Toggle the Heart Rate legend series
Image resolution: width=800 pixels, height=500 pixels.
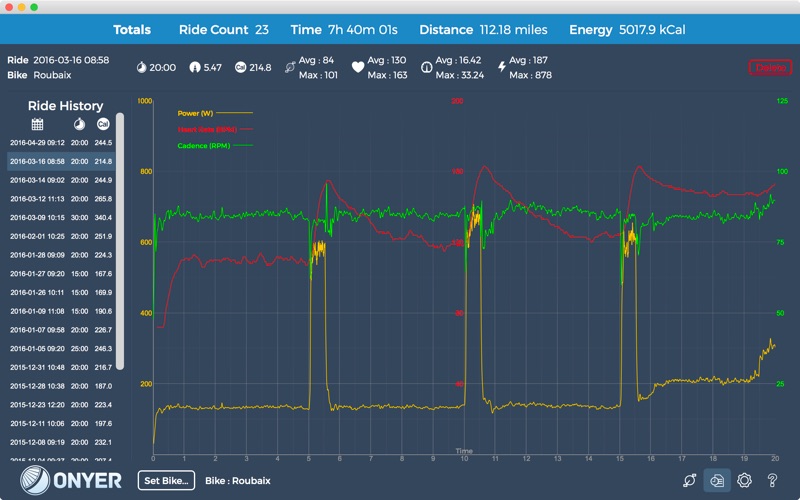tap(215, 130)
